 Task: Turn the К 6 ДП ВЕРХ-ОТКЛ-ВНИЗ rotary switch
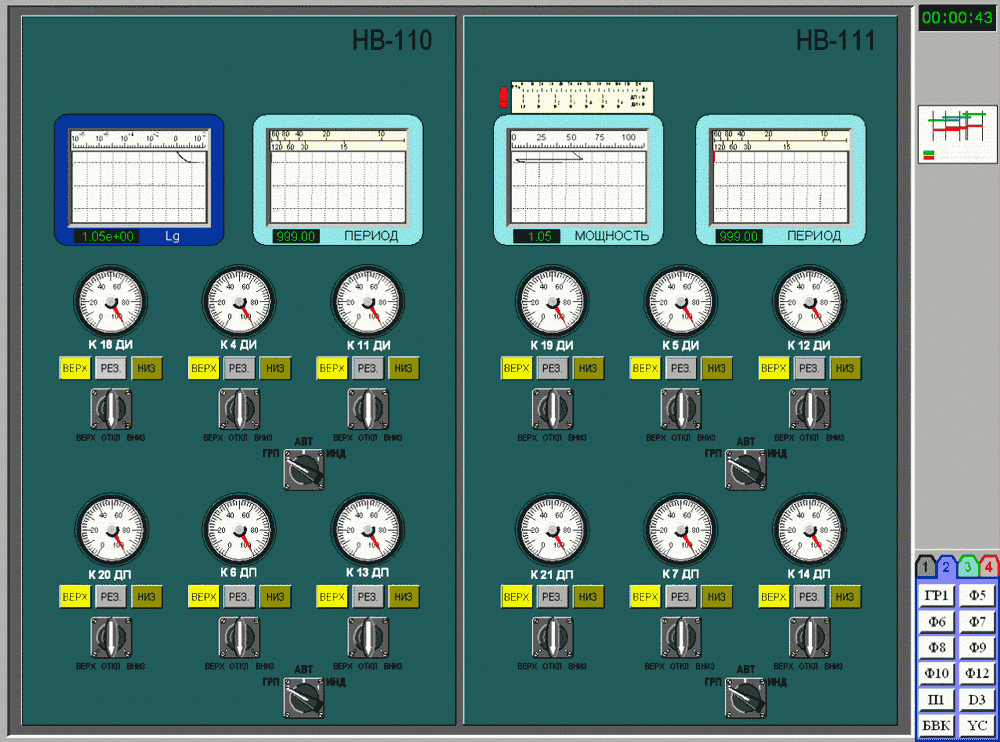point(239,637)
